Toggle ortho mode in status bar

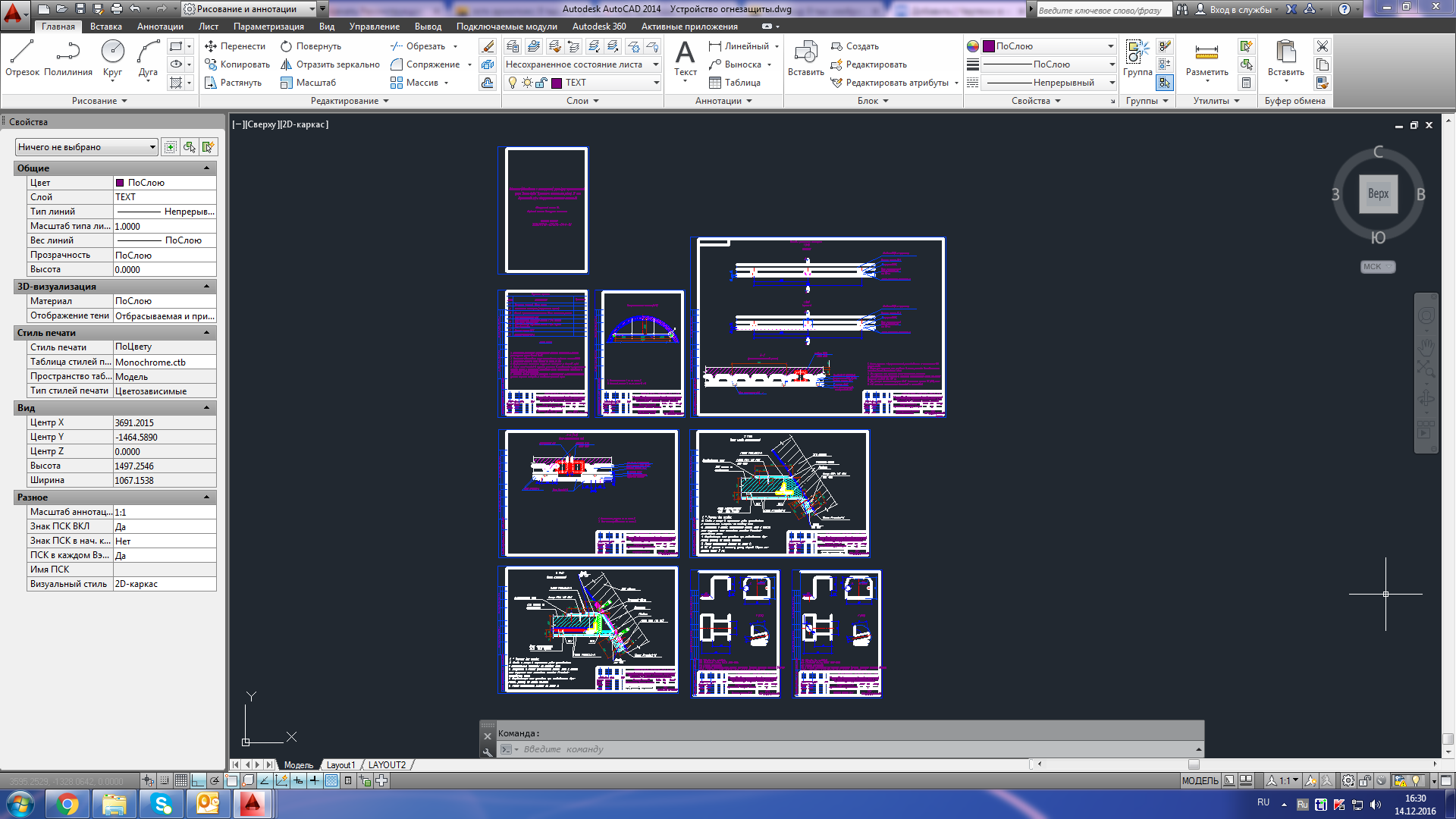(198, 780)
